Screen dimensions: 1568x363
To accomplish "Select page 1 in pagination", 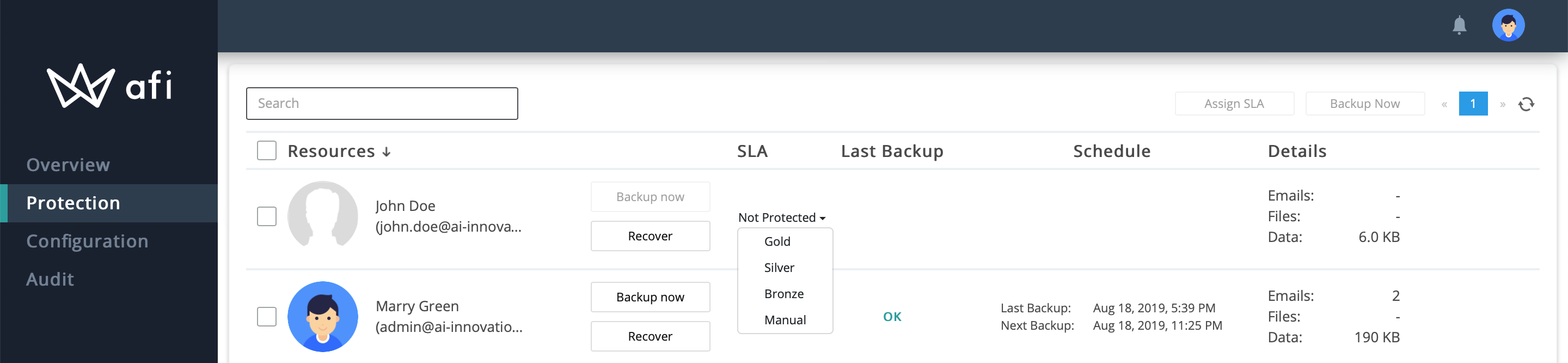I will [x=1473, y=104].
